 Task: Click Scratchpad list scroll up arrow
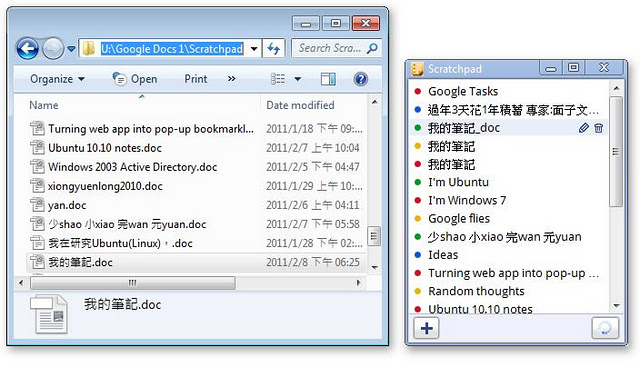[x=616, y=88]
